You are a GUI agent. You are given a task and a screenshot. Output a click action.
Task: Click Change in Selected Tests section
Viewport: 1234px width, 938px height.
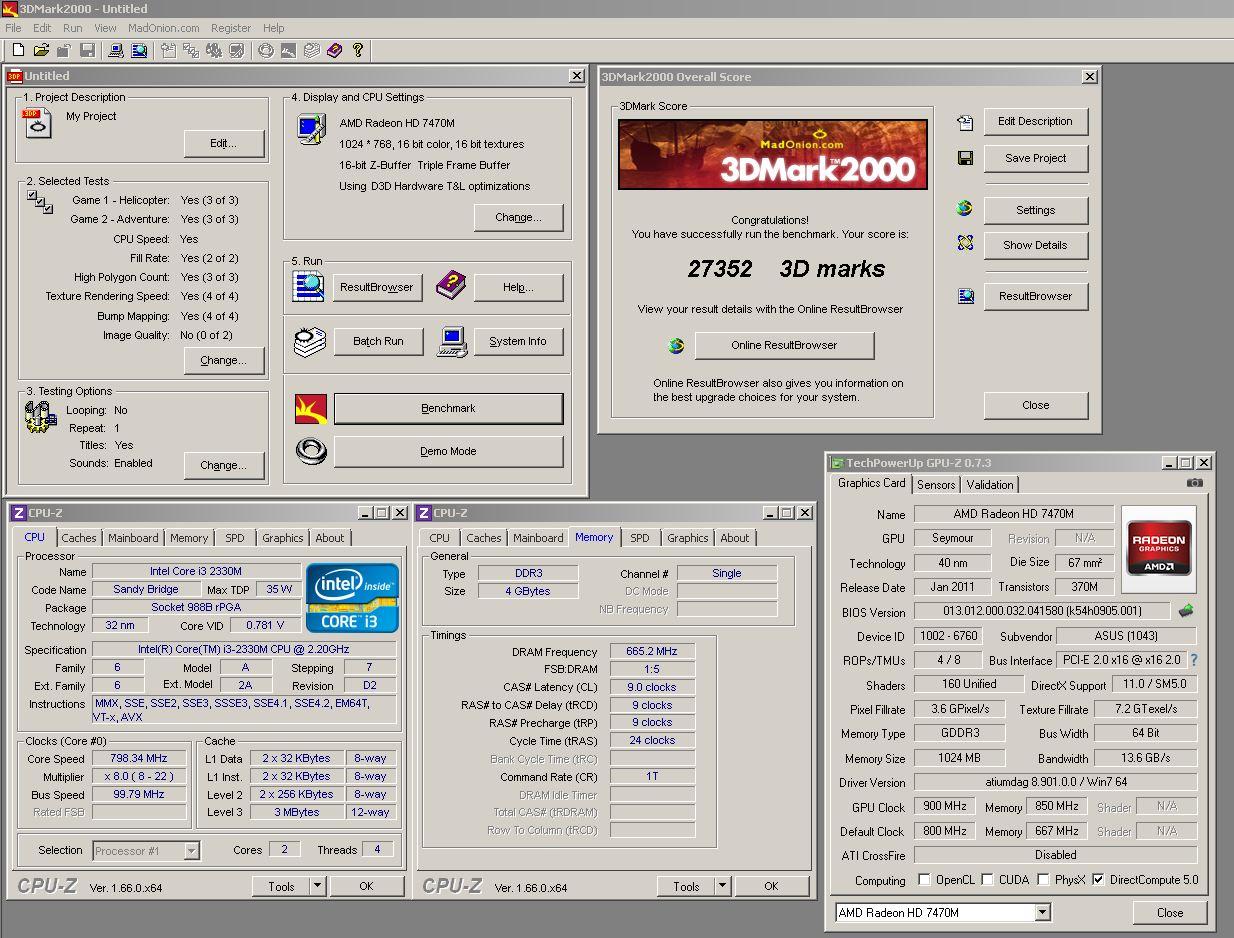(x=224, y=360)
